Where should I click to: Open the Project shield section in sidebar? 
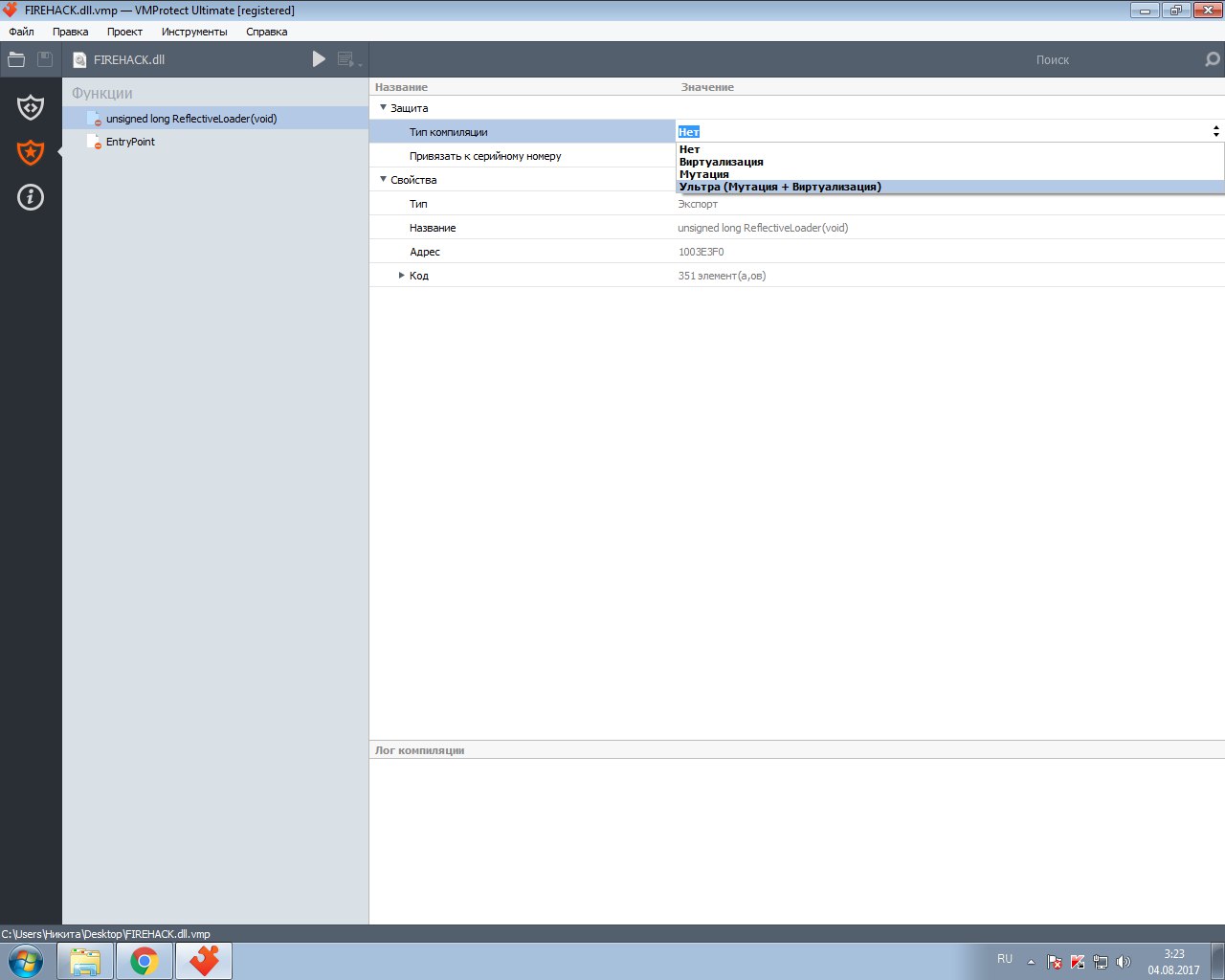click(31, 107)
